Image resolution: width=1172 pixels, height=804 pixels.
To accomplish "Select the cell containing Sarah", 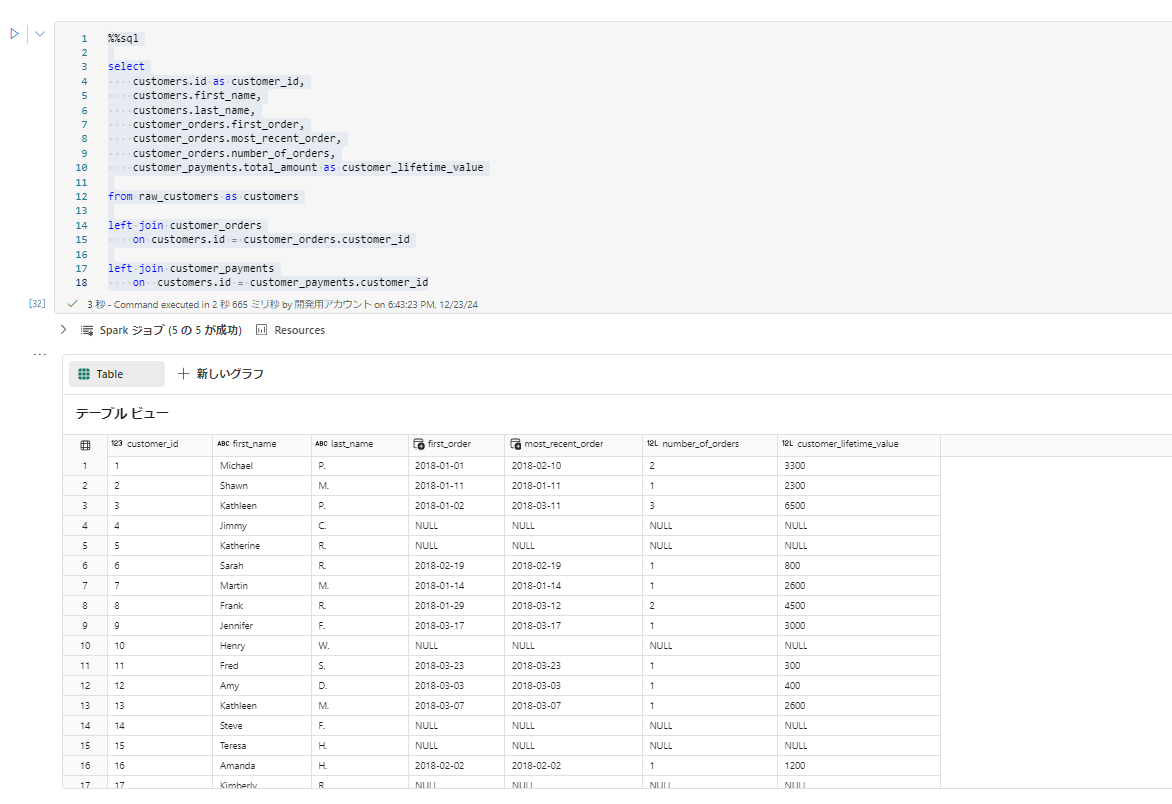I will click(x=262, y=566).
